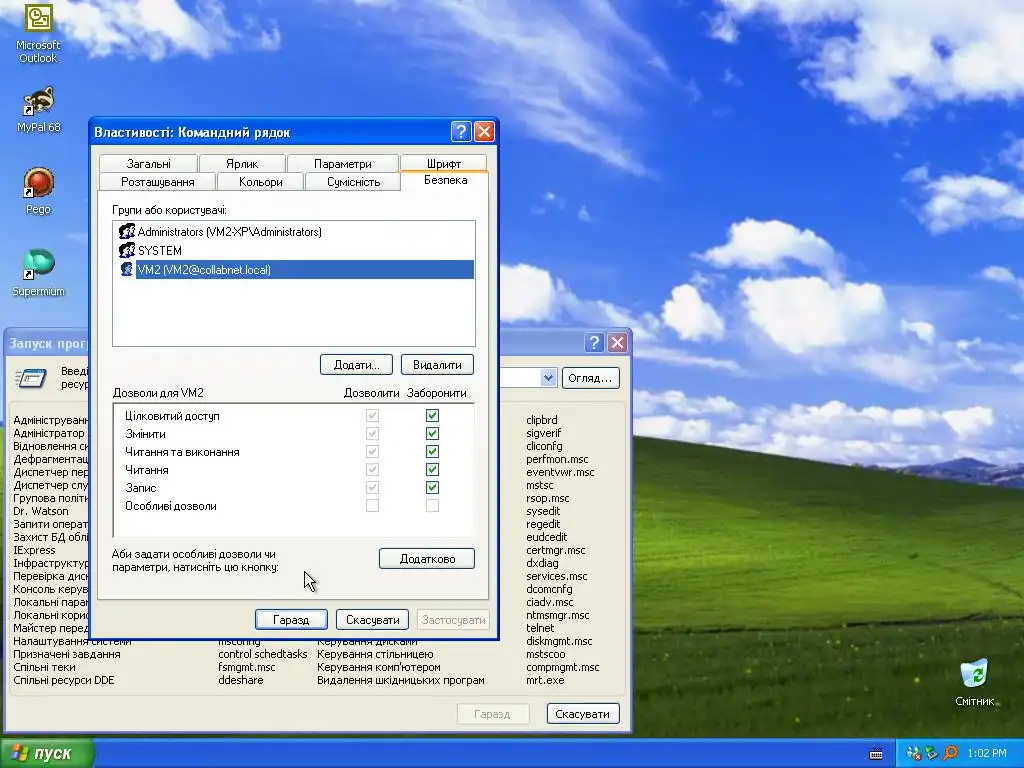The image size is (1024, 768).
Task: Click the orange magnifier tray icon
Action: (x=950, y=753)
